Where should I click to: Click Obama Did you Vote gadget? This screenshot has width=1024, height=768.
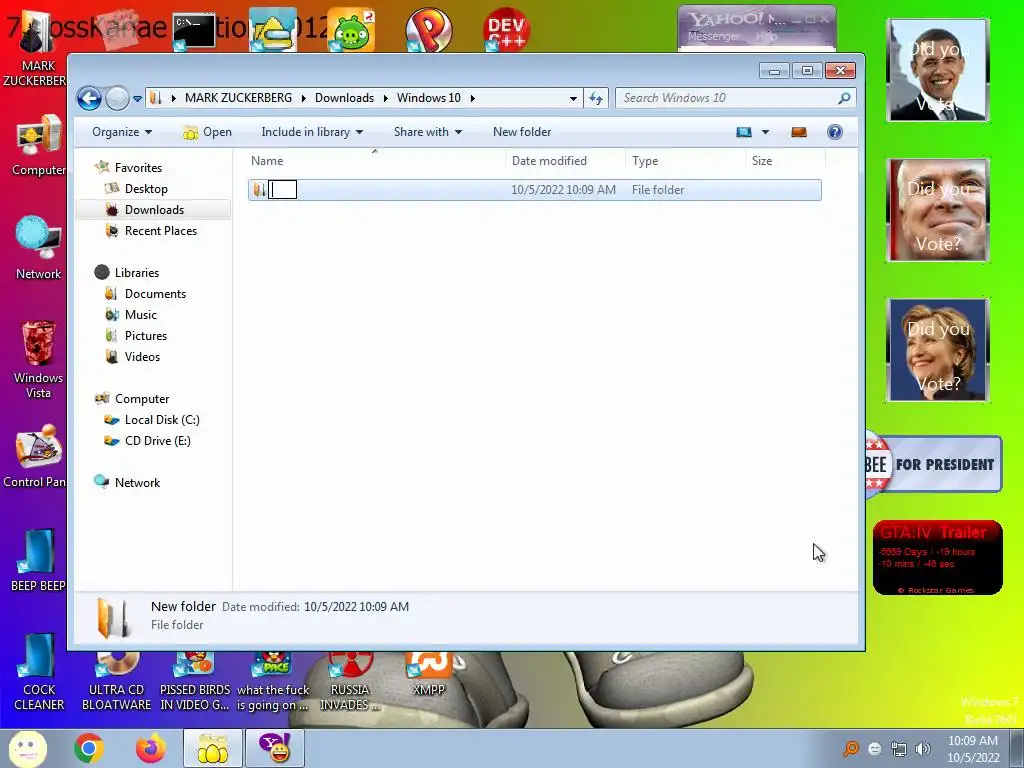pos(938,70)
